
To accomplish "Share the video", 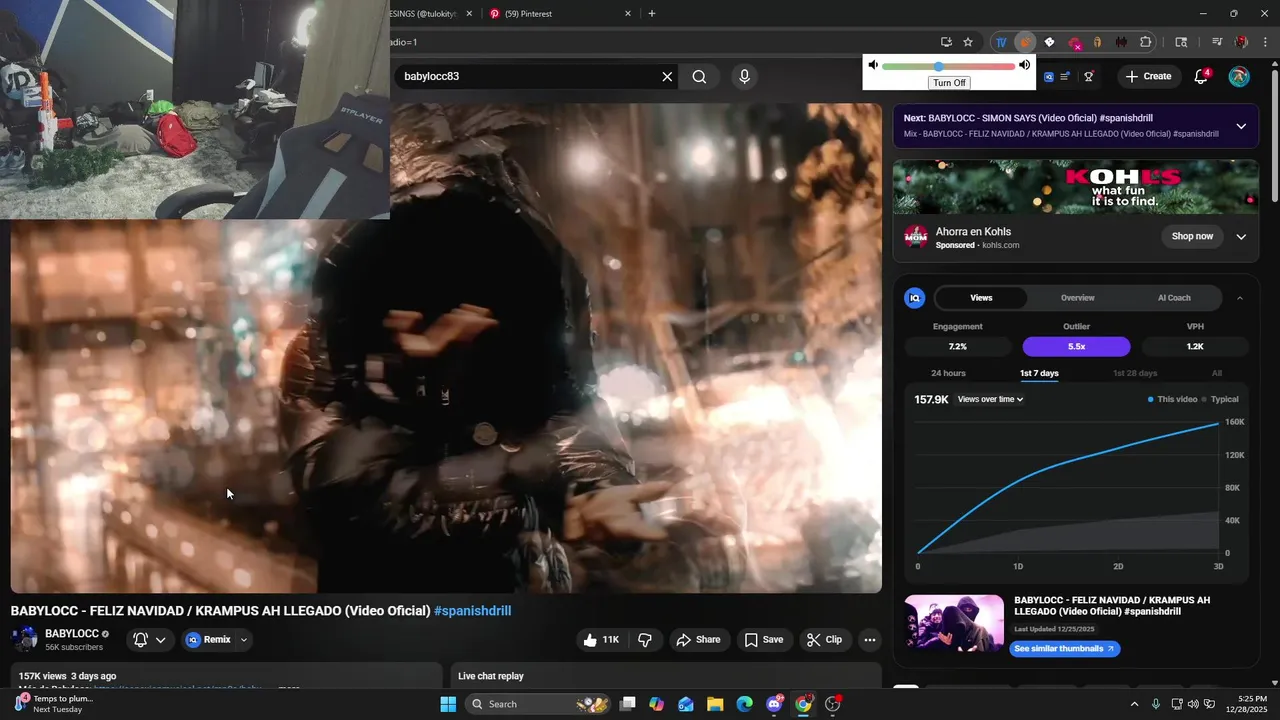I will (x=698, y=640).
